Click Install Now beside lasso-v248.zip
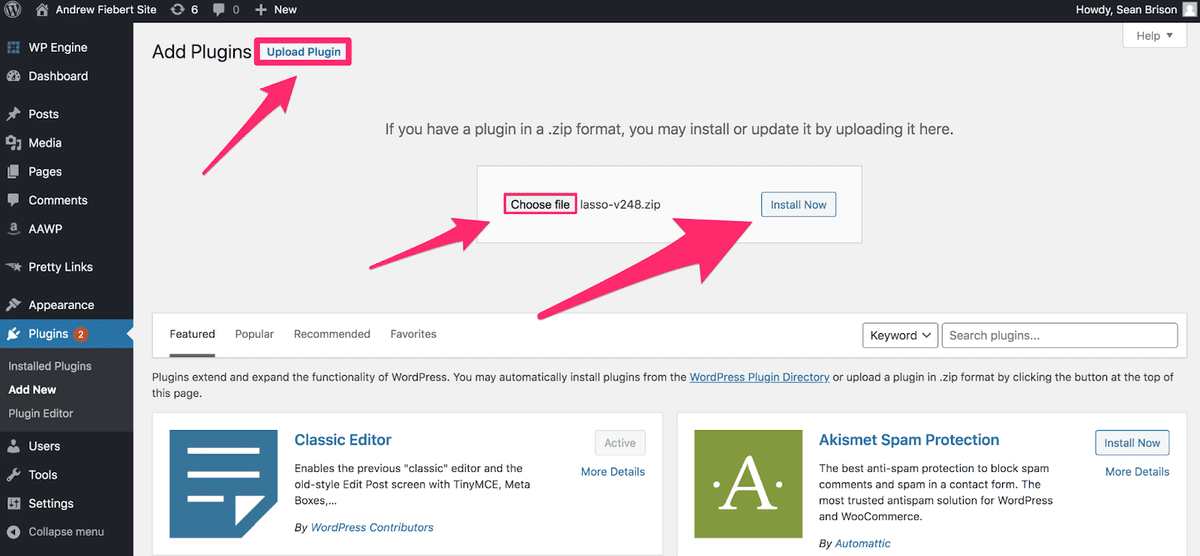Image resolution: width=1200 pixels, height=556 pixels. [x=798, y=205]
